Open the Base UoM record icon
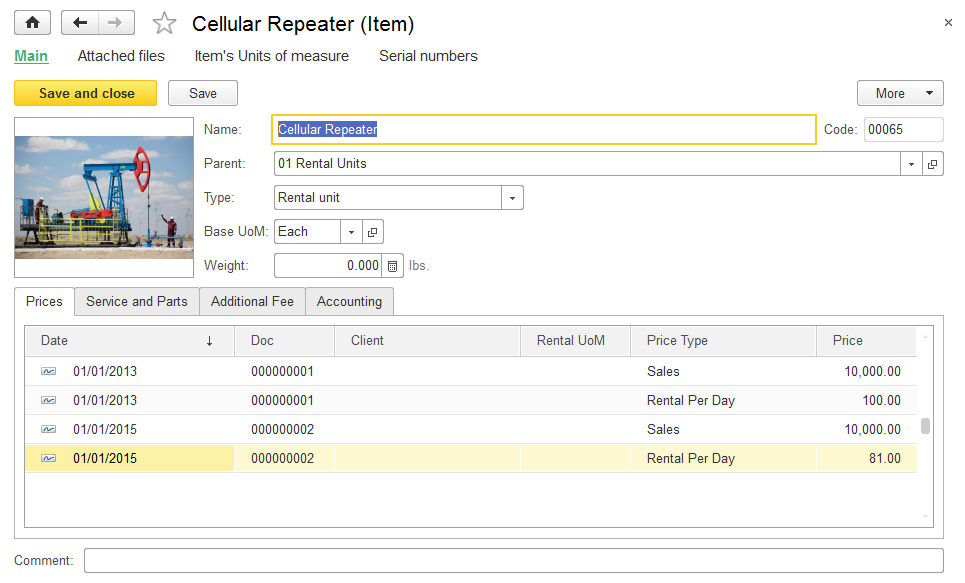Viewport: 965px width, 583px height. 372,232
